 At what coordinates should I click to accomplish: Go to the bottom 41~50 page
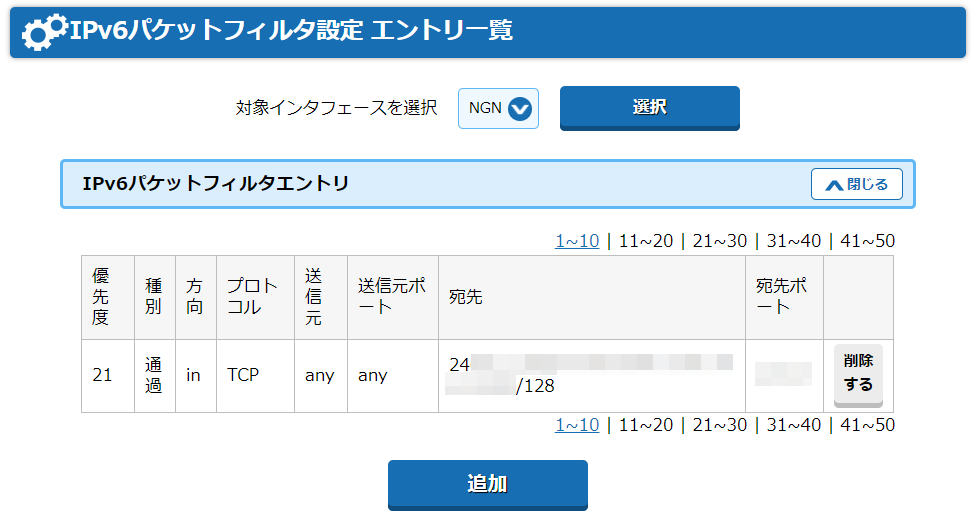tap(867, 425)
